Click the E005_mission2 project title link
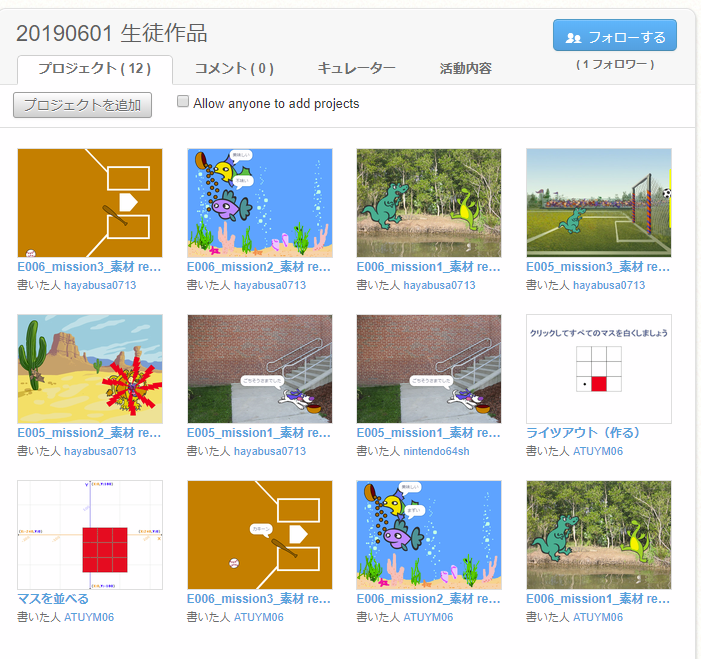 coord(89,433)
